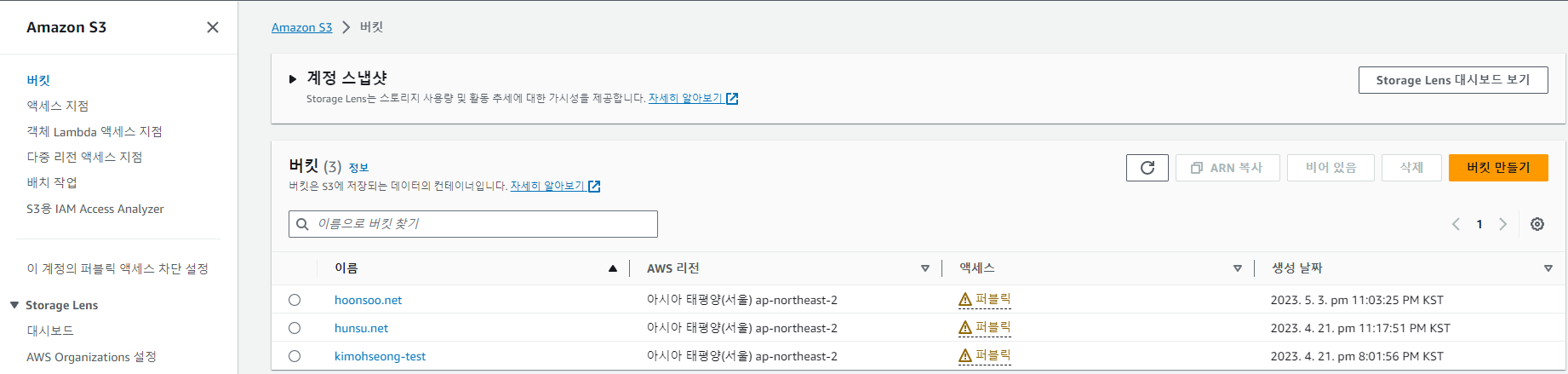Click the search magnifier icon
The width and height of the screenshot is (1568, 374).
point(302,224)
